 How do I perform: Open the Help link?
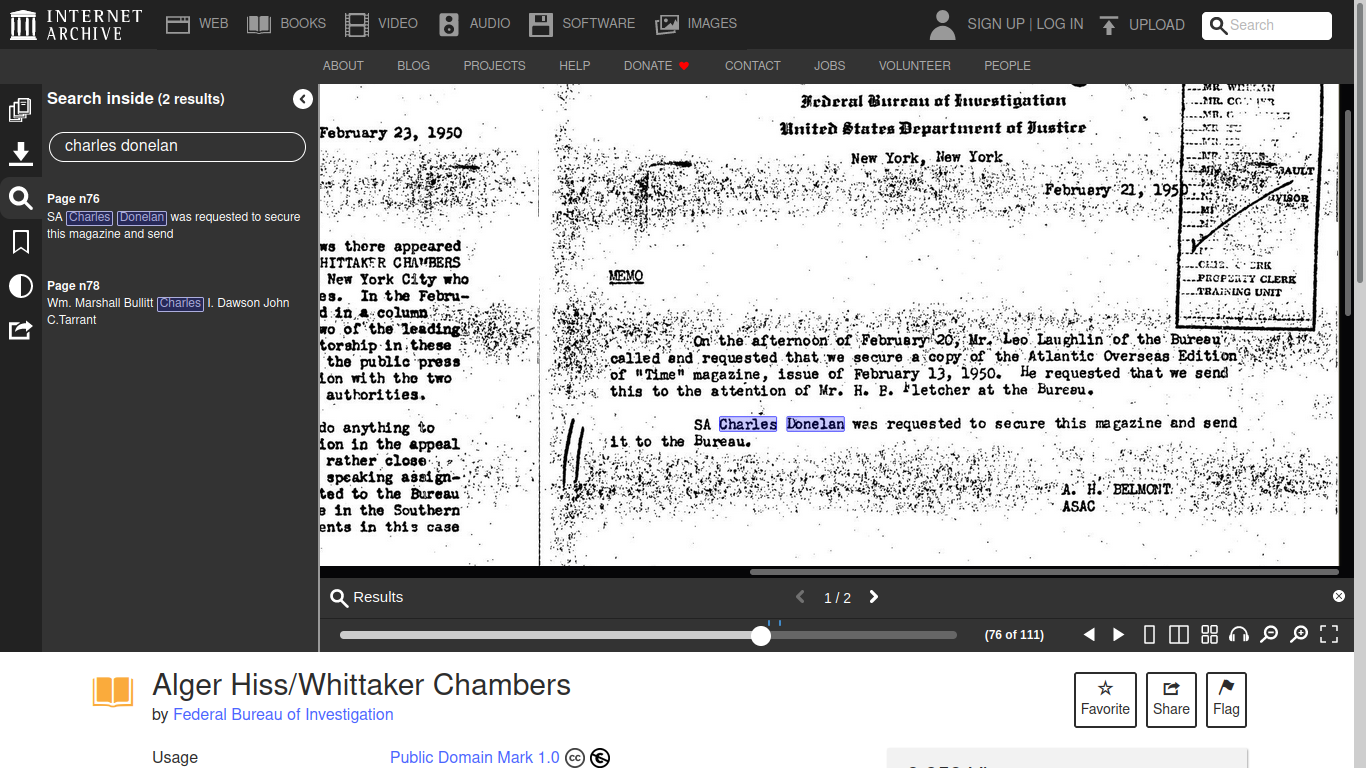tap(574, 66)
